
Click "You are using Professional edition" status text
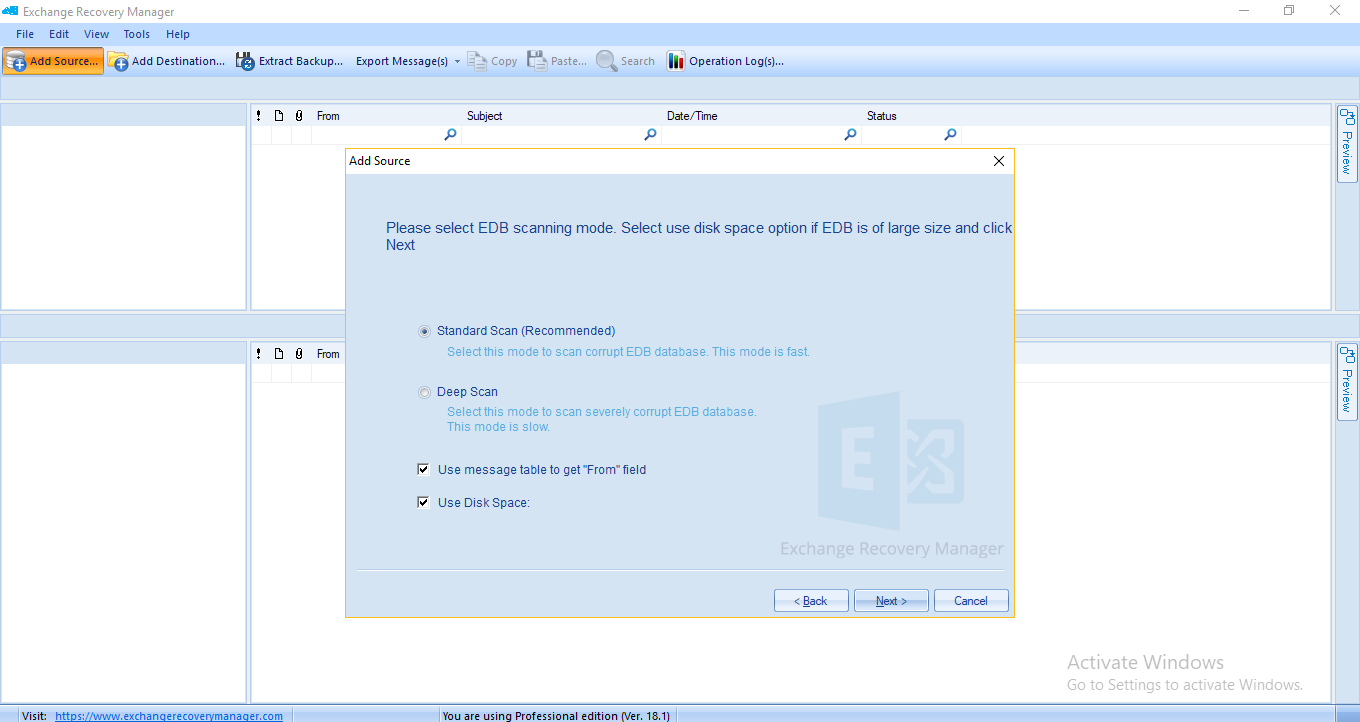[x=556, y=716]
